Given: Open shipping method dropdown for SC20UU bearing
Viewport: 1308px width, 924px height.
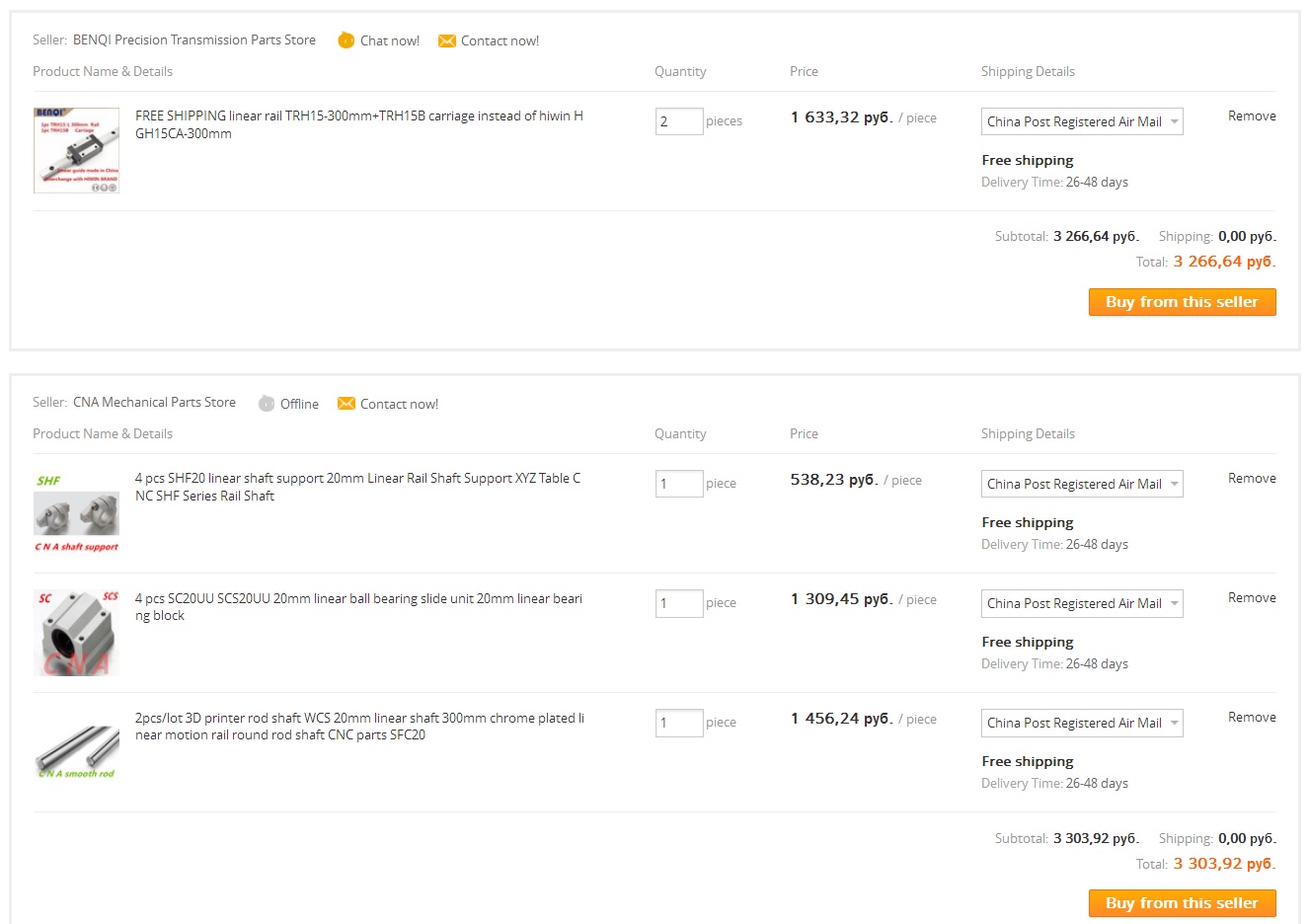Looking at the screenshot, I should [1082, 603].
